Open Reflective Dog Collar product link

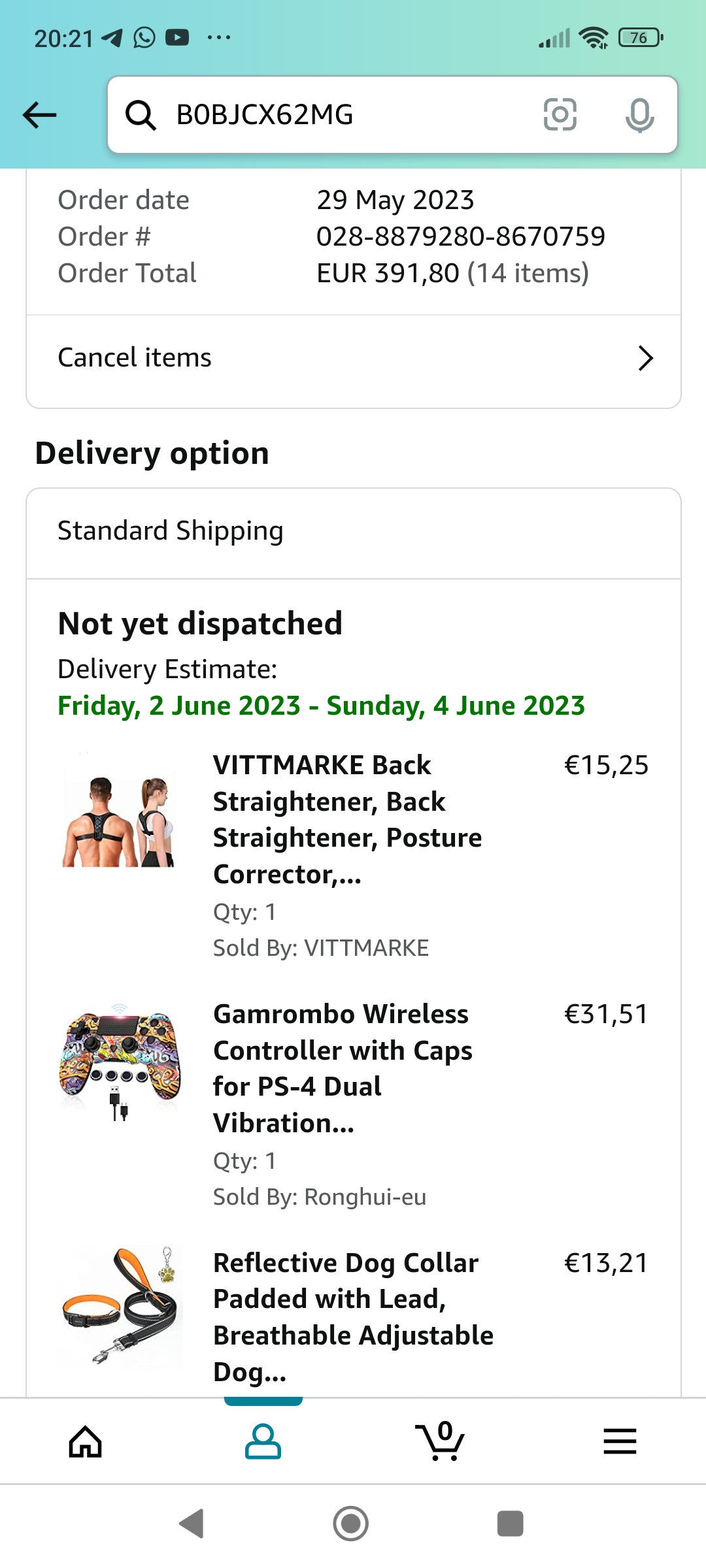pos(353,1316)
